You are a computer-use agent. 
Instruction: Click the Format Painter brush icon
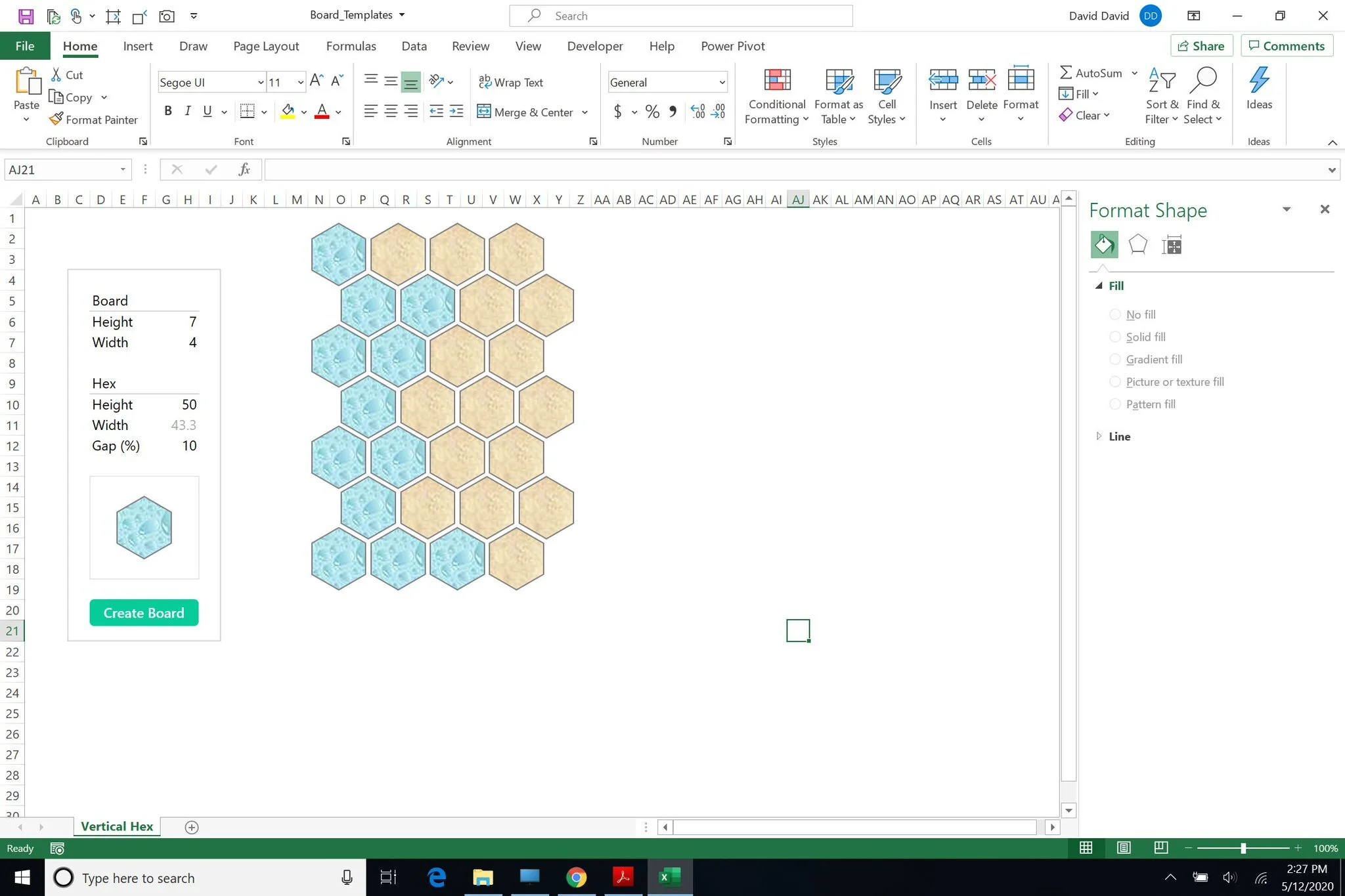(56, 119)
